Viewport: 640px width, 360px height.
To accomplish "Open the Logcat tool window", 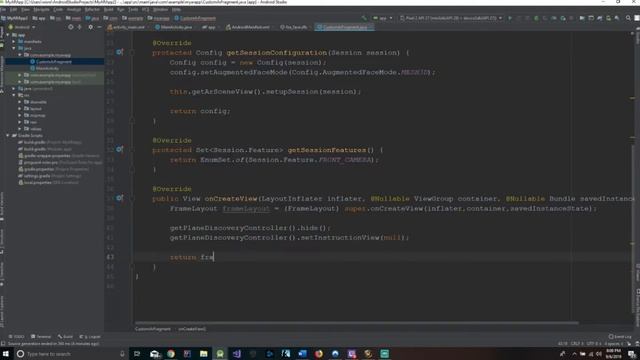I will (90, 337).
